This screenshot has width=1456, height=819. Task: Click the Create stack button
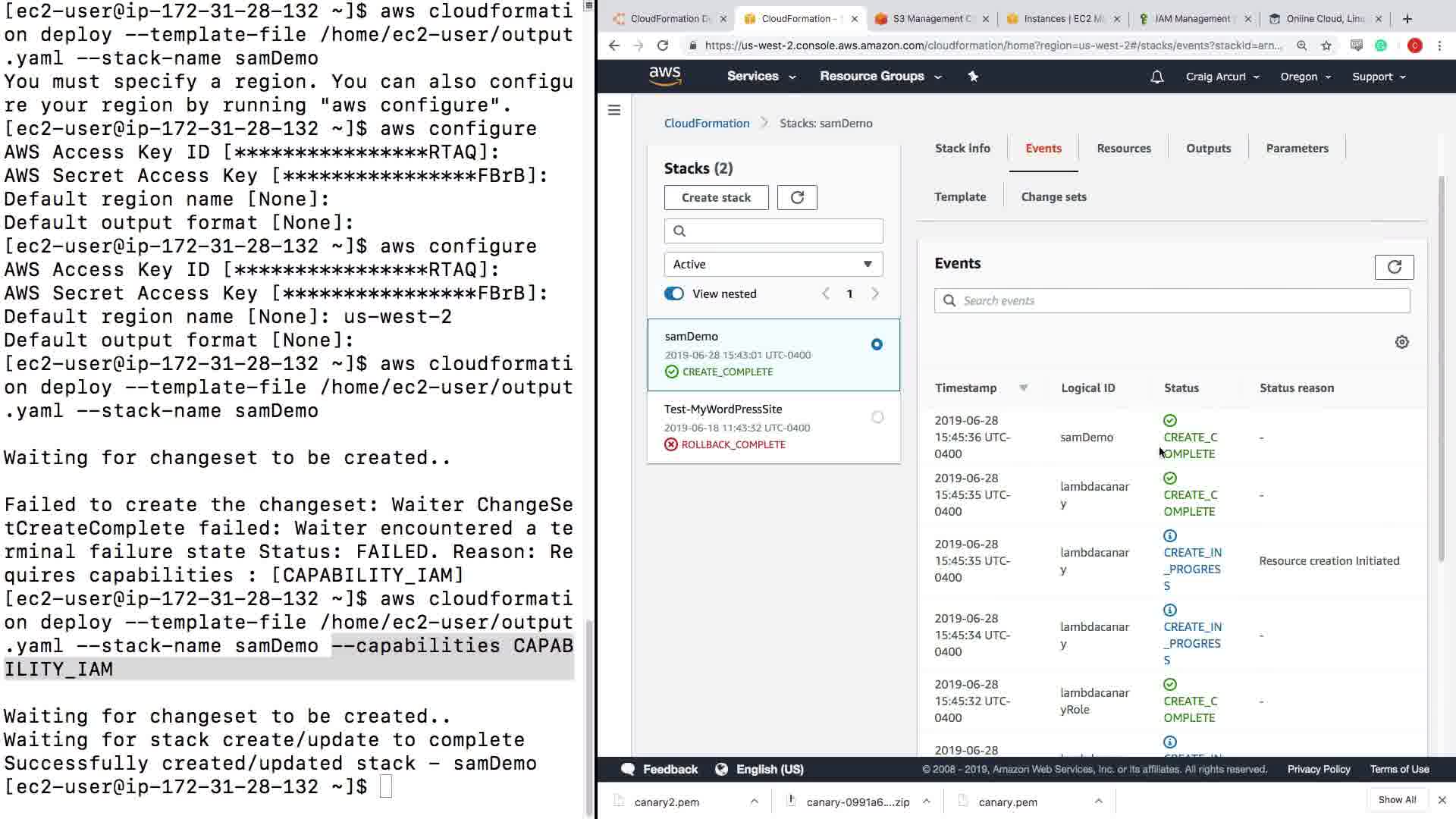(716, 198)
